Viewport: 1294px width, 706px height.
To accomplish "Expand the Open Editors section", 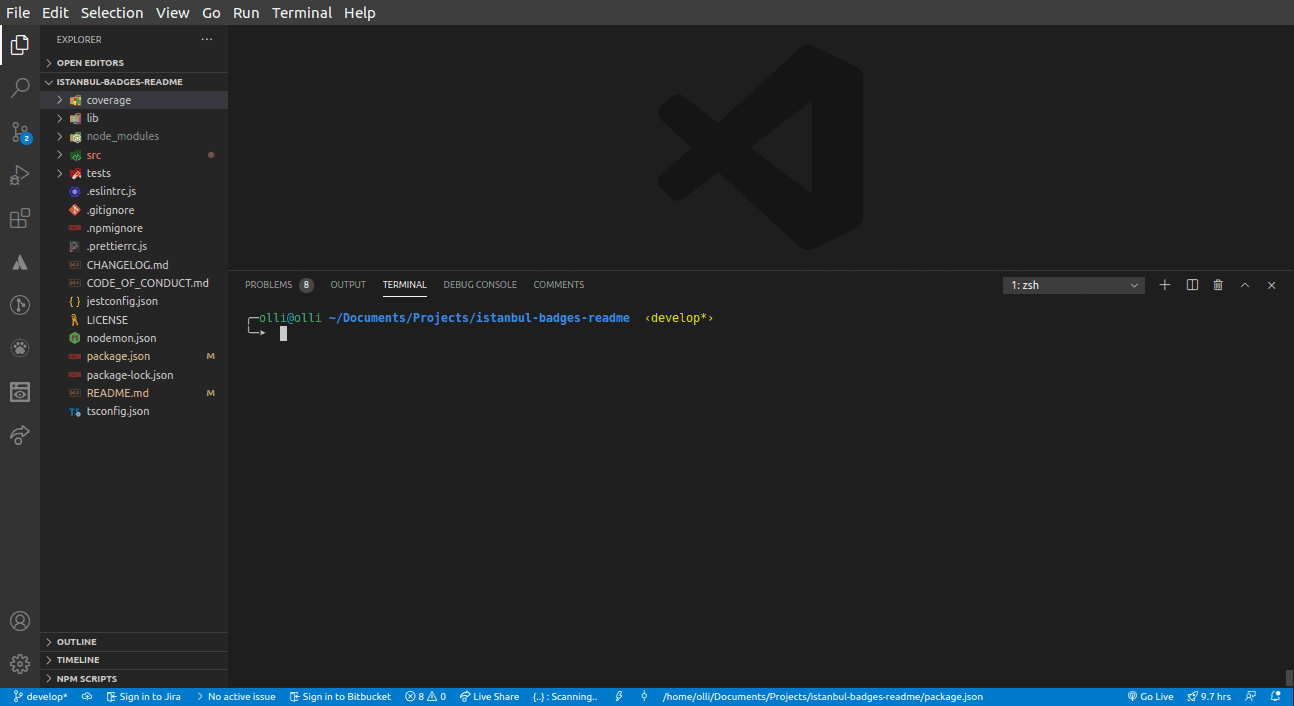I will coord(134,63).
